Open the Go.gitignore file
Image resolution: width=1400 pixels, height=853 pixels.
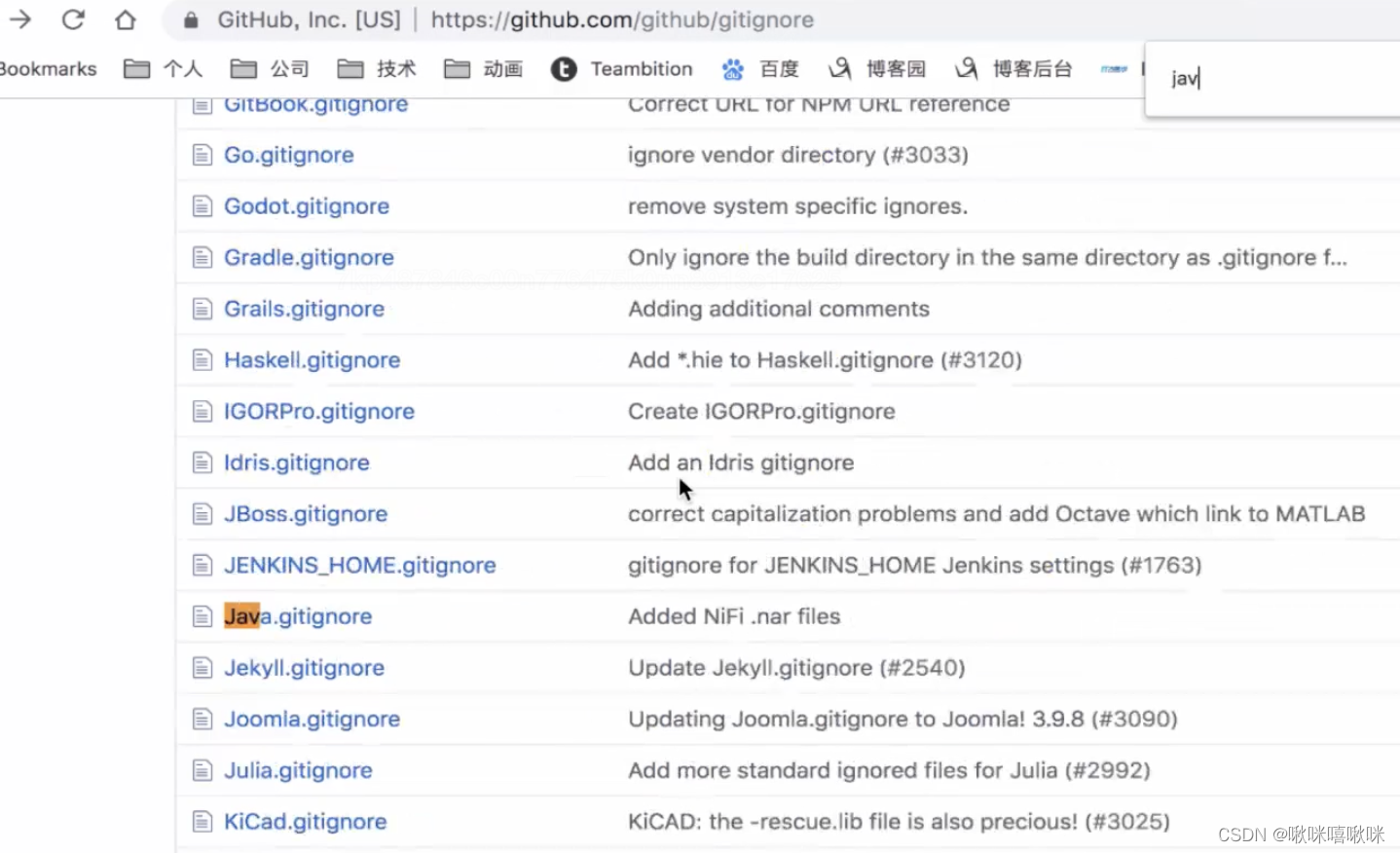[x=289, y=155]
